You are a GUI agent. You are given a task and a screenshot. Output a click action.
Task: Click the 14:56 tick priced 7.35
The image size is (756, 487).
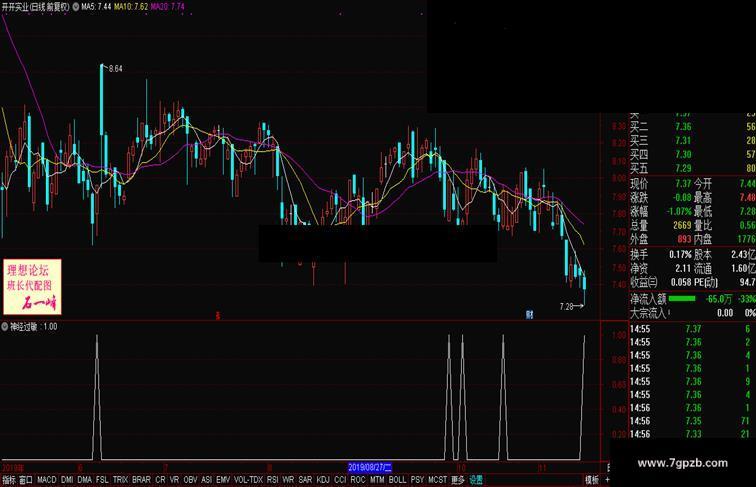pyautogui.click(x=692, y=421)
